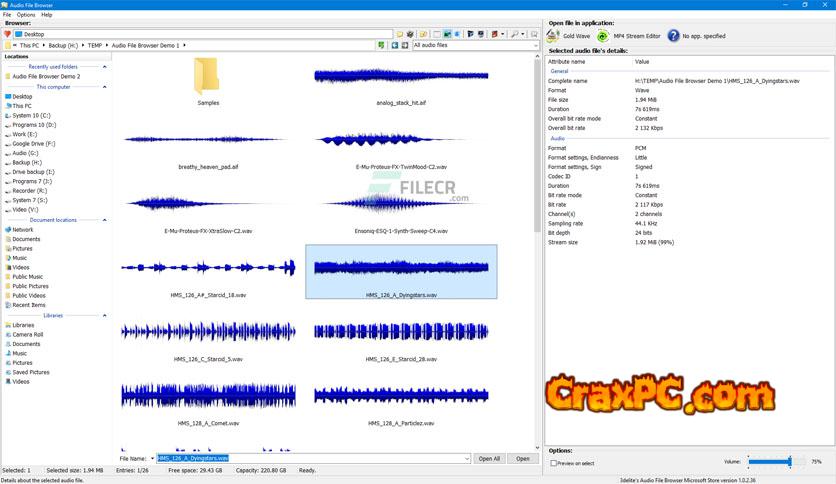The width and height of the screenshot is (836, 484).
Task: Click the red heart favorites icon
Action: (x=8, y=34)
